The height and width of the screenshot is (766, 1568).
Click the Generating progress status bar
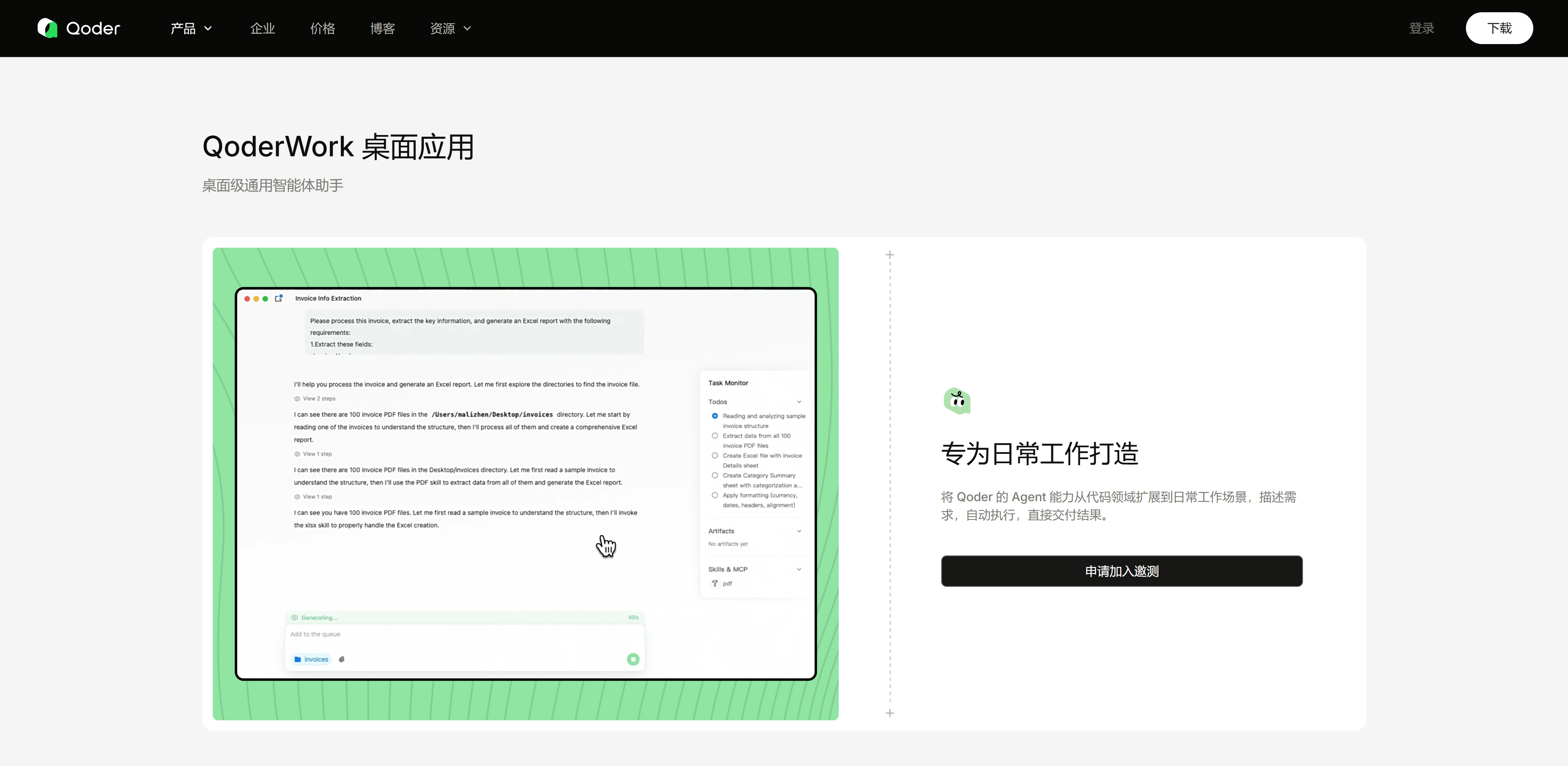(465, 617)
